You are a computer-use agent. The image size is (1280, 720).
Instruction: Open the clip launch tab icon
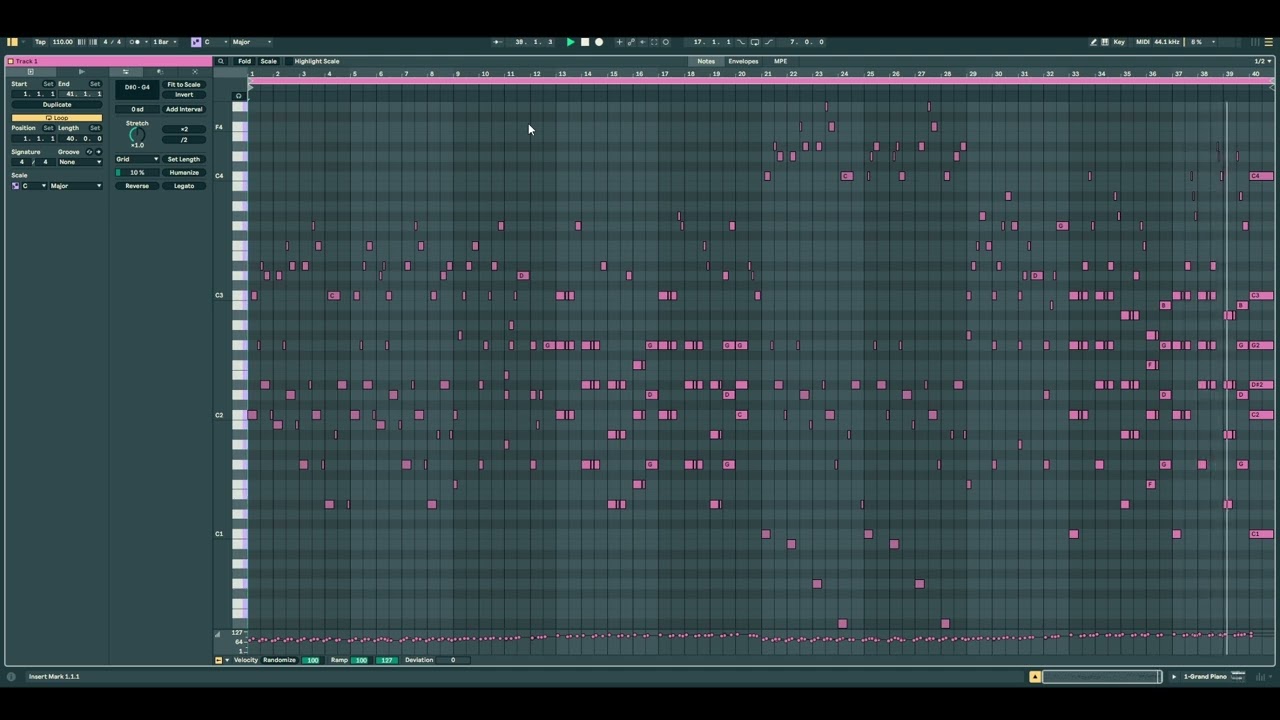click(x=82, y=72)
